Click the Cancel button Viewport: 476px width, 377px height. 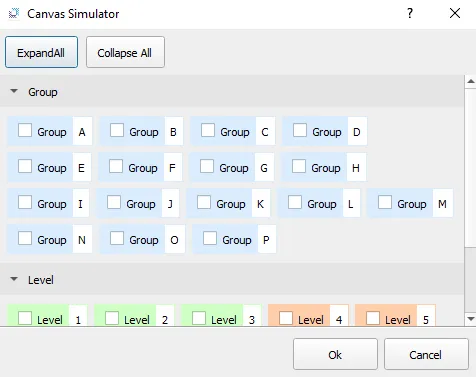click(x=426, y=354)
